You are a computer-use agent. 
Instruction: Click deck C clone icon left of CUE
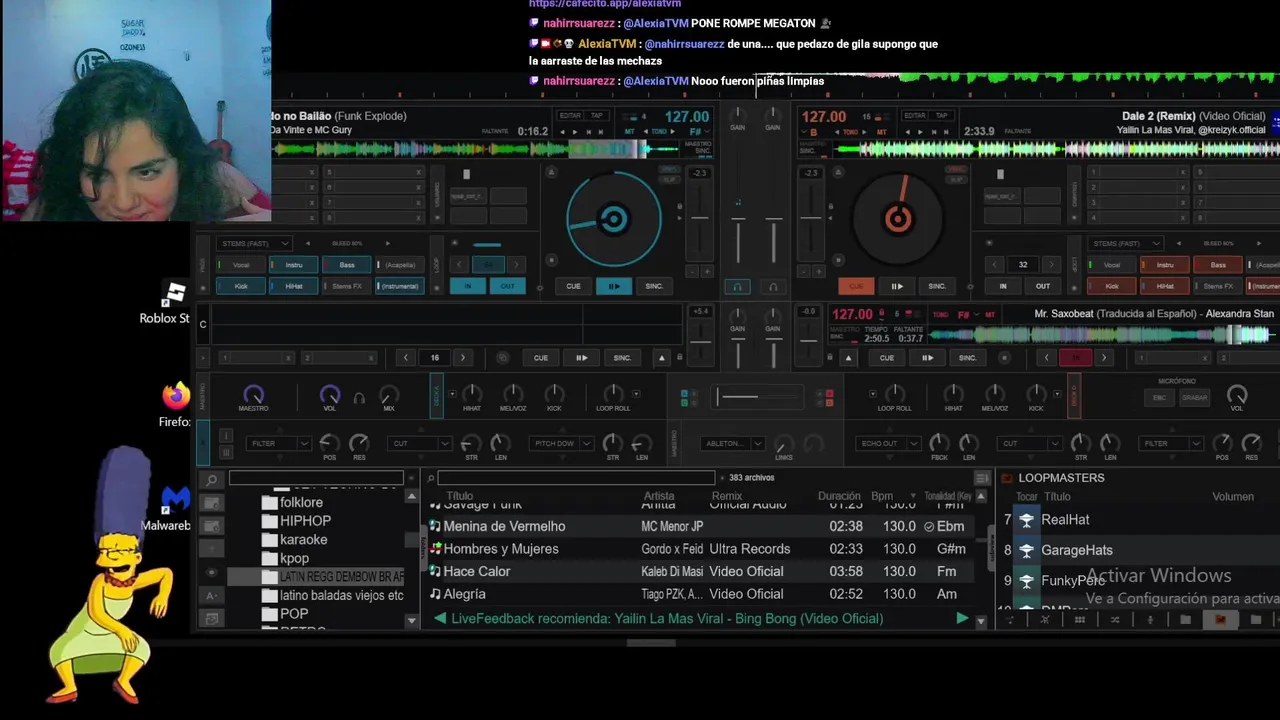click(x=503, y=358)
